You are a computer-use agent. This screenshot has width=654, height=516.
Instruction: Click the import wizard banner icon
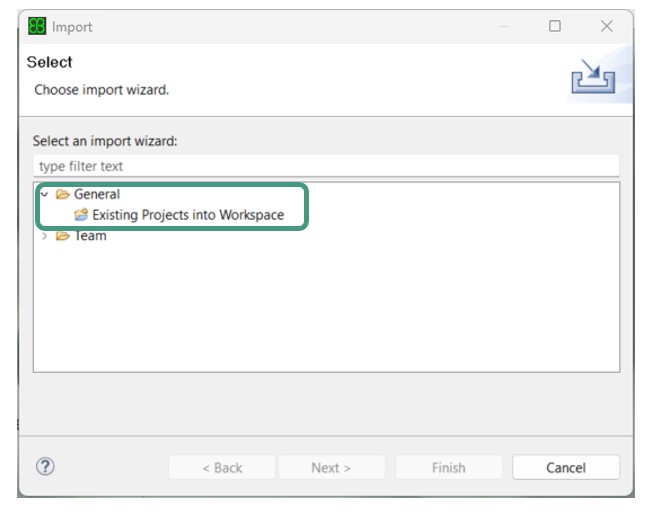592,76
